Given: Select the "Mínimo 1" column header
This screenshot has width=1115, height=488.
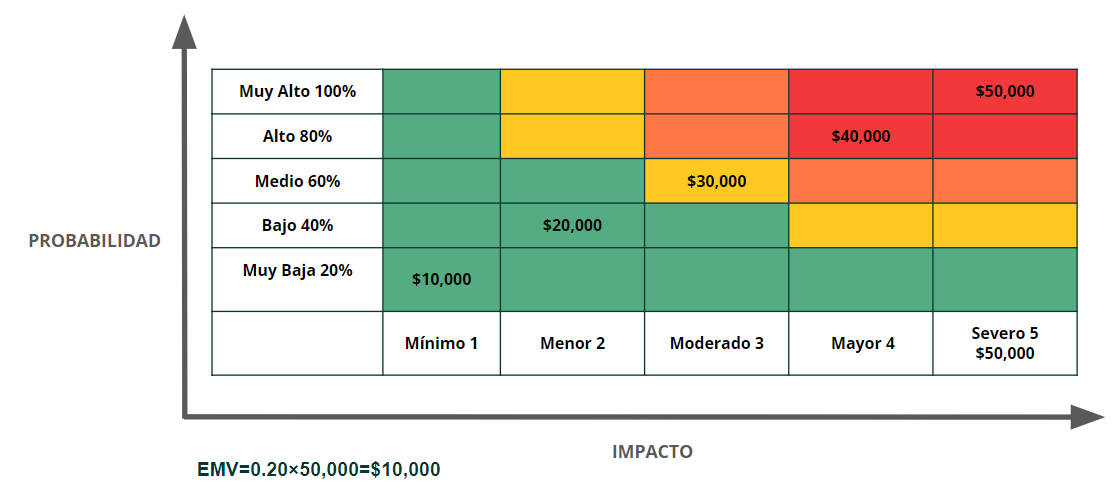Looking at the screenshot, I should point(441,343).
